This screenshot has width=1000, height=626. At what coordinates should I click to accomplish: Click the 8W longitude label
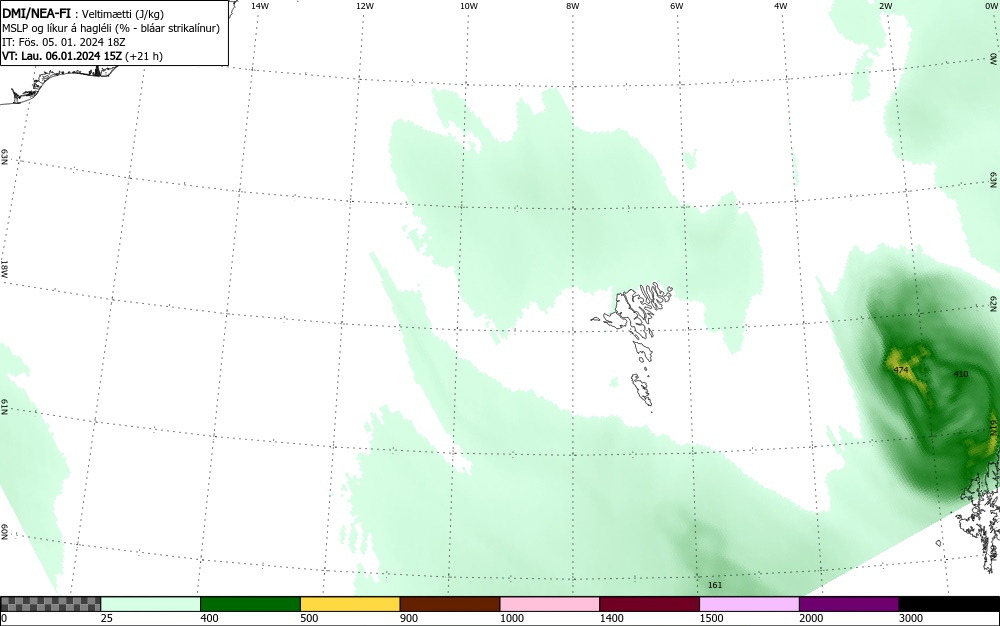click(x=573, y=6)
